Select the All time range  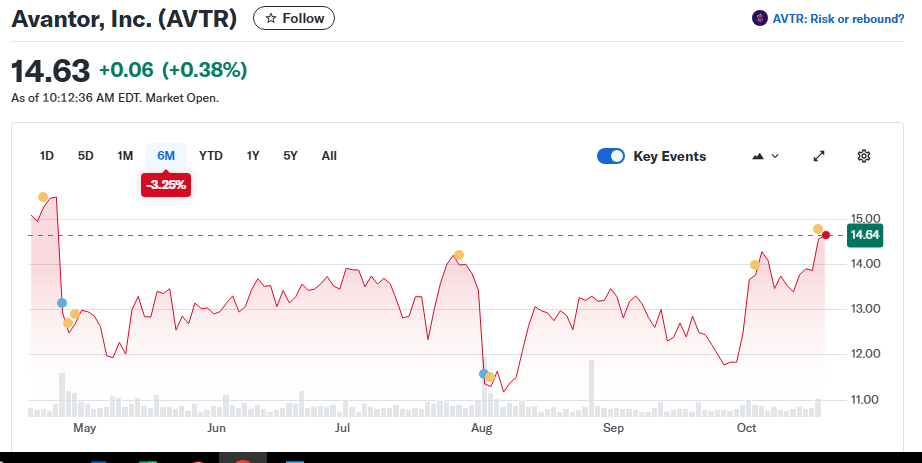click(329, 156)
